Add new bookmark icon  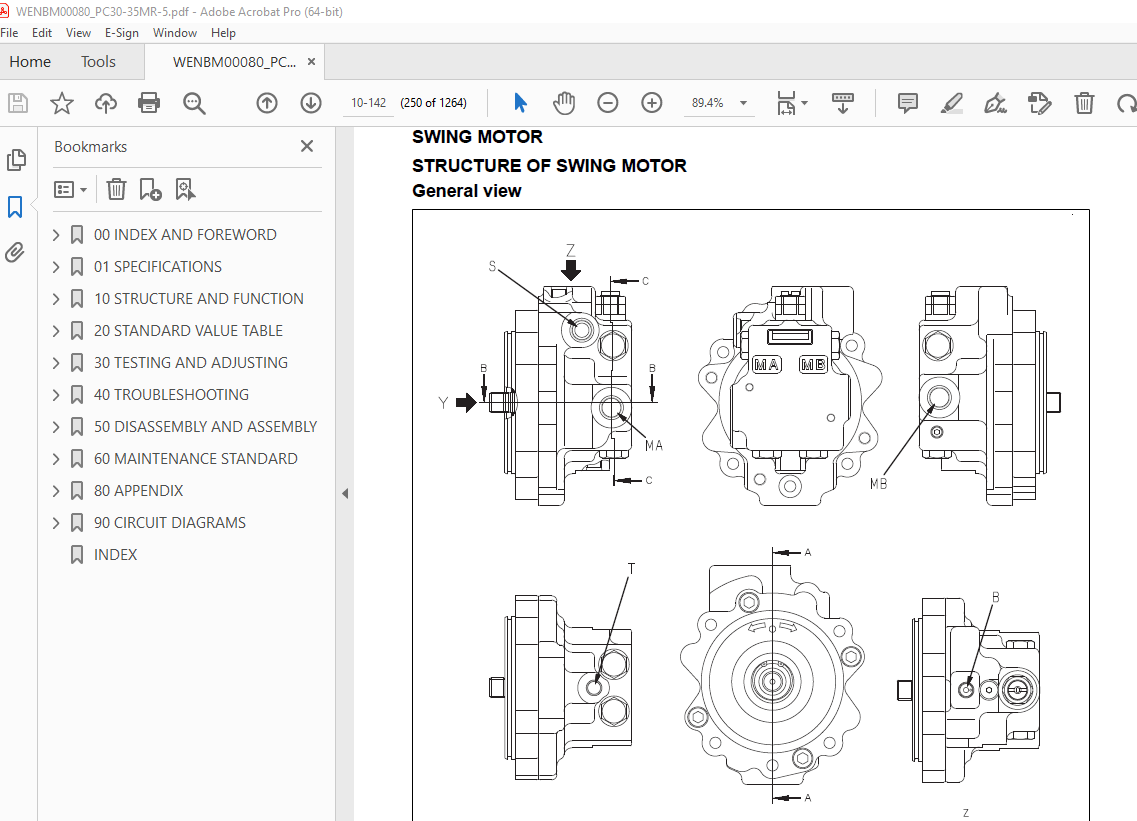150,189
